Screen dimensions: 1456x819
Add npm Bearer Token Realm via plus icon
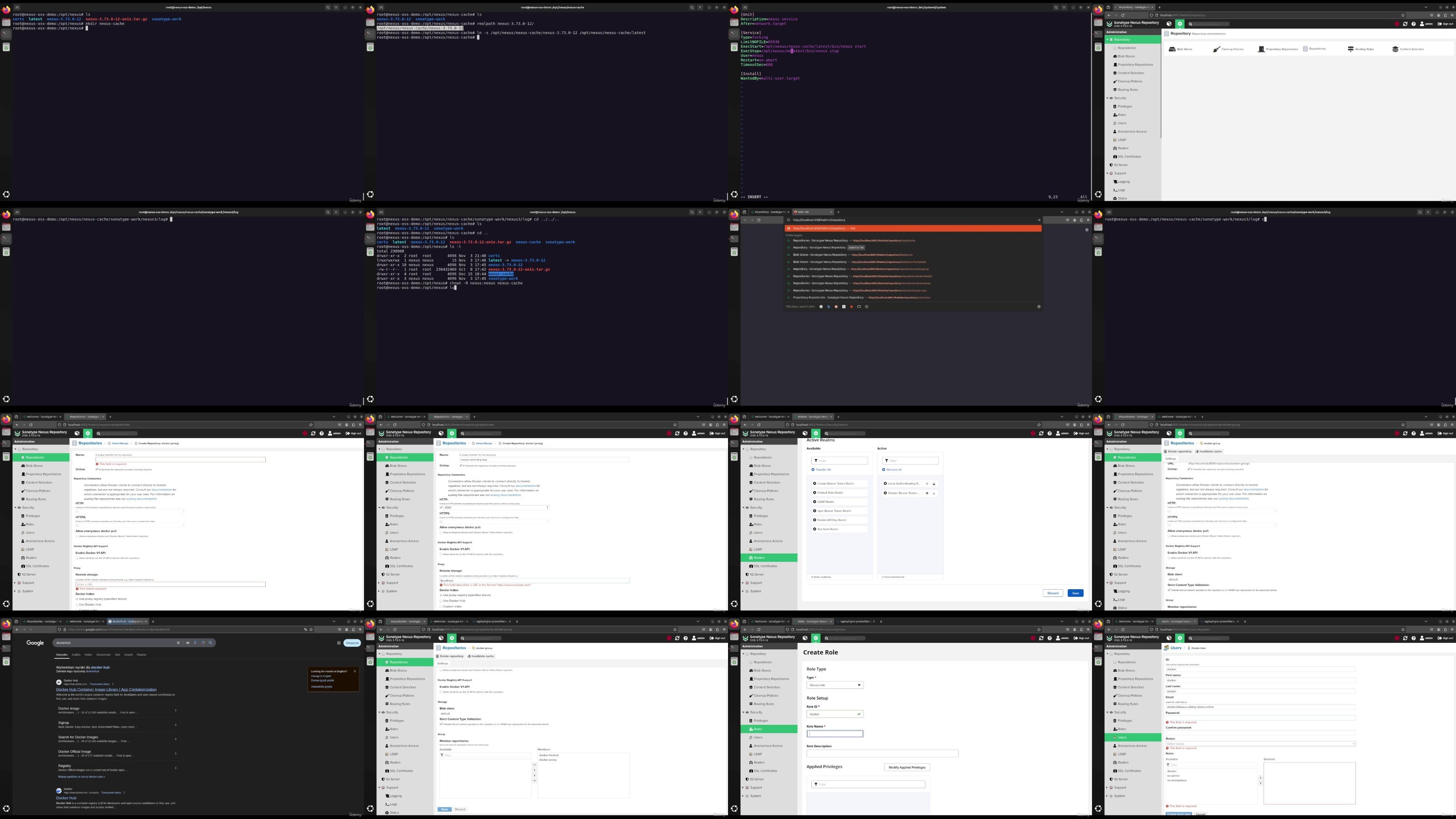814,511
